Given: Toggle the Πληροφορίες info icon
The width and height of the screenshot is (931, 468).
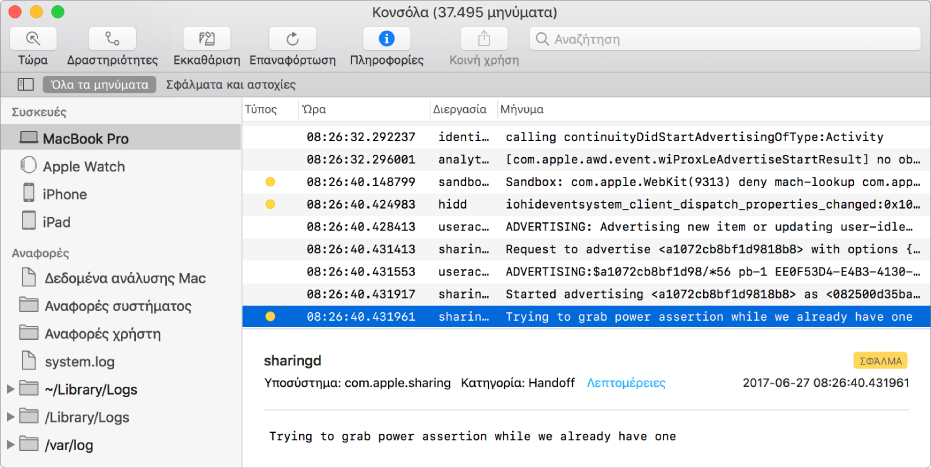Looking at the screenshot, I should (387, 39).
